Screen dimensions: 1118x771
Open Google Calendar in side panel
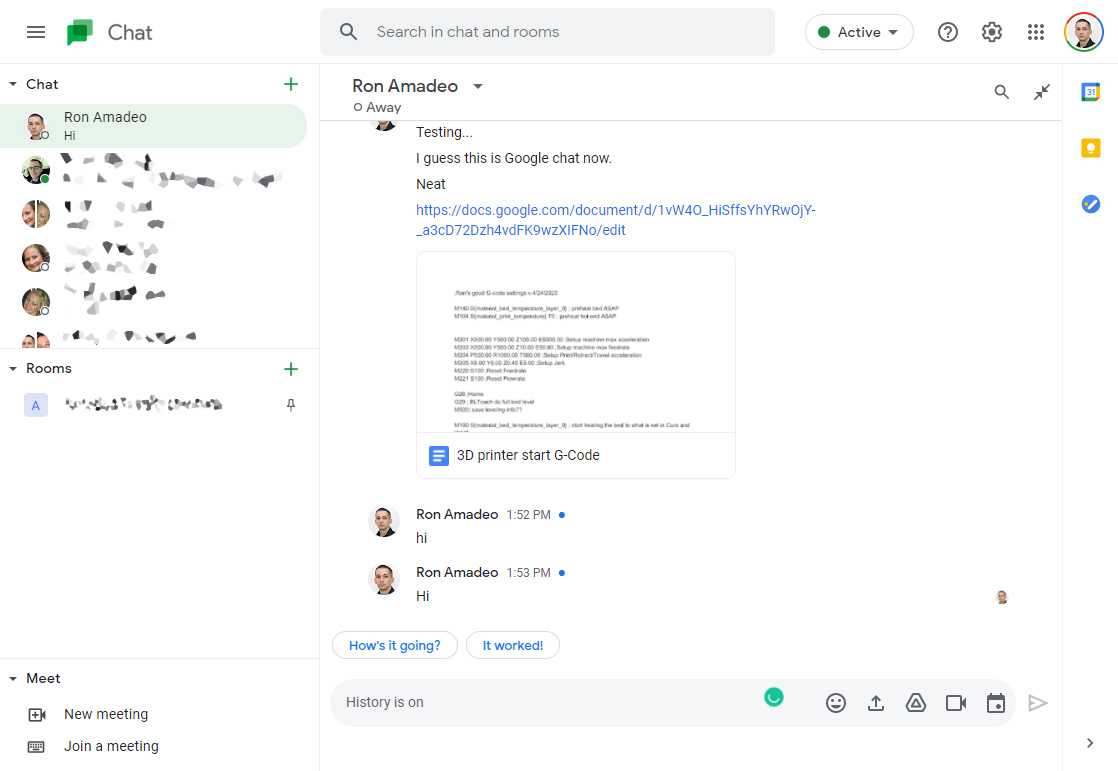pyautogui.click(x=1091, y=92)
